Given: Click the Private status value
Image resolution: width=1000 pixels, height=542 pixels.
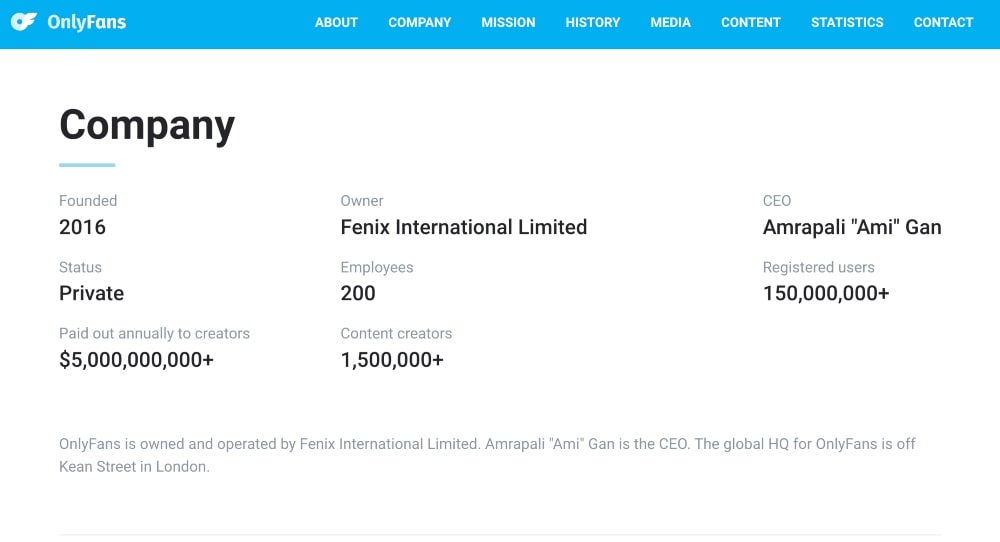Looking at the screenshot, I should click(91, 293).
